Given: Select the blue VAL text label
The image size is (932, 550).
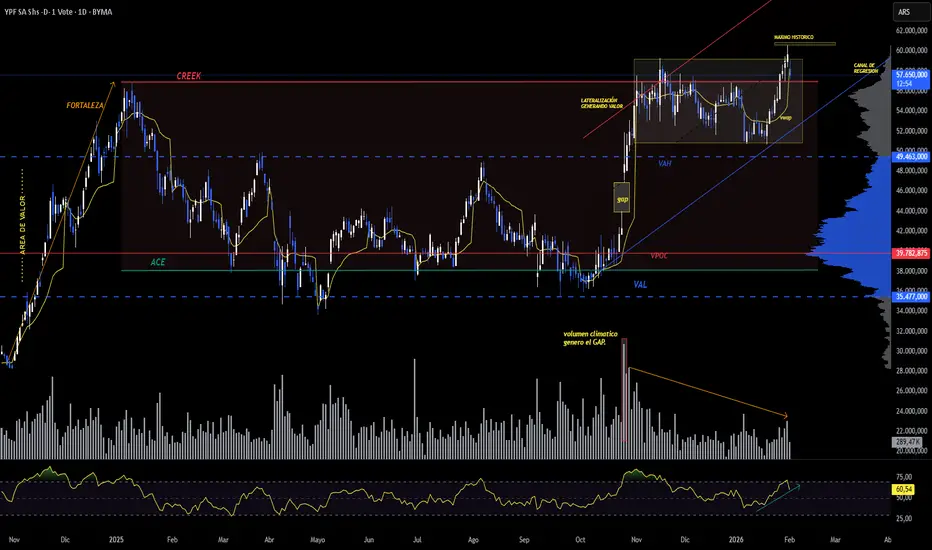Looking at the screenshot, I should tap(640, 285).
